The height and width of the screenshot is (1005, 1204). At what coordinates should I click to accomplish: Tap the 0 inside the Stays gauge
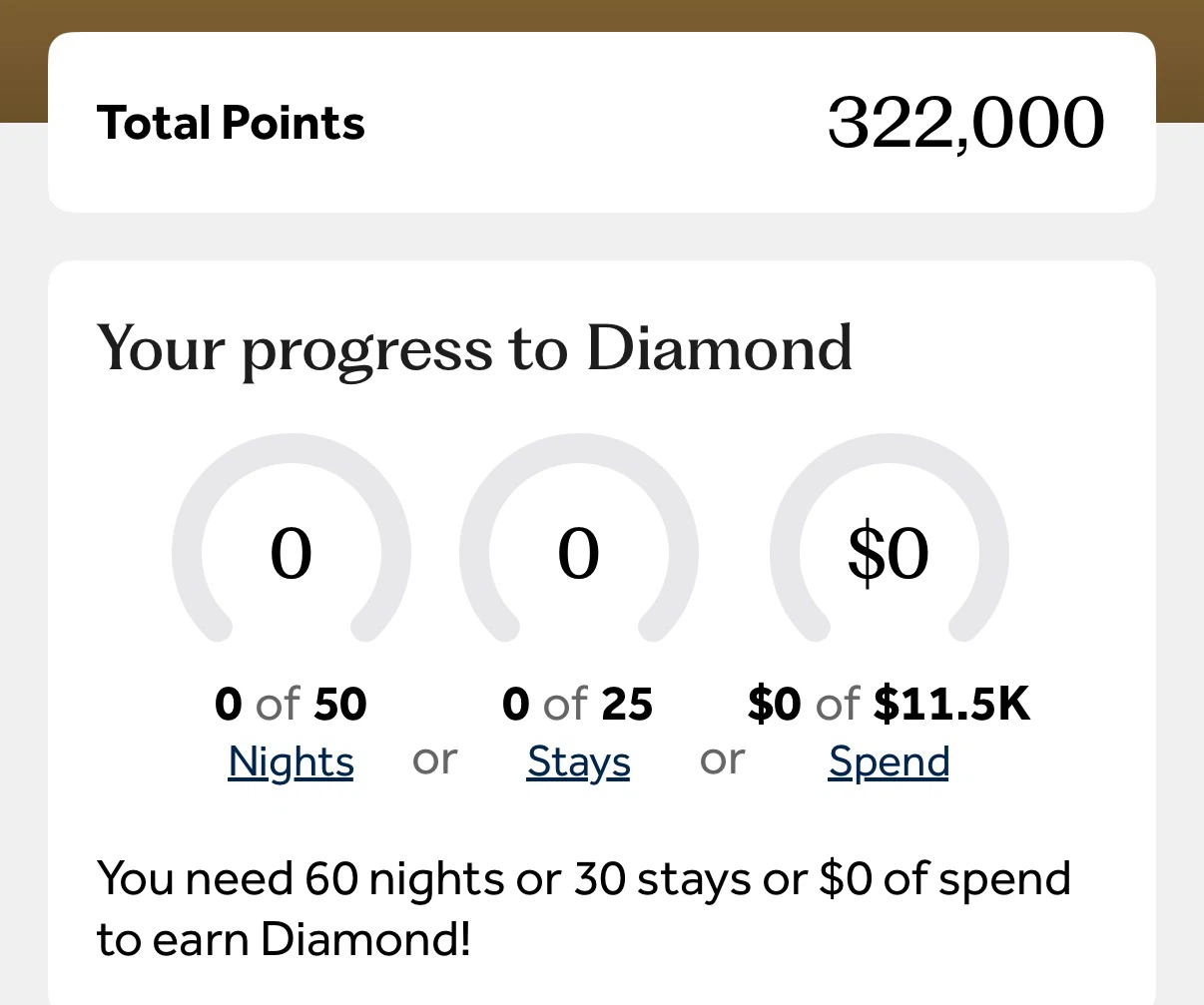pyautogui.click(x=579, y=554)
